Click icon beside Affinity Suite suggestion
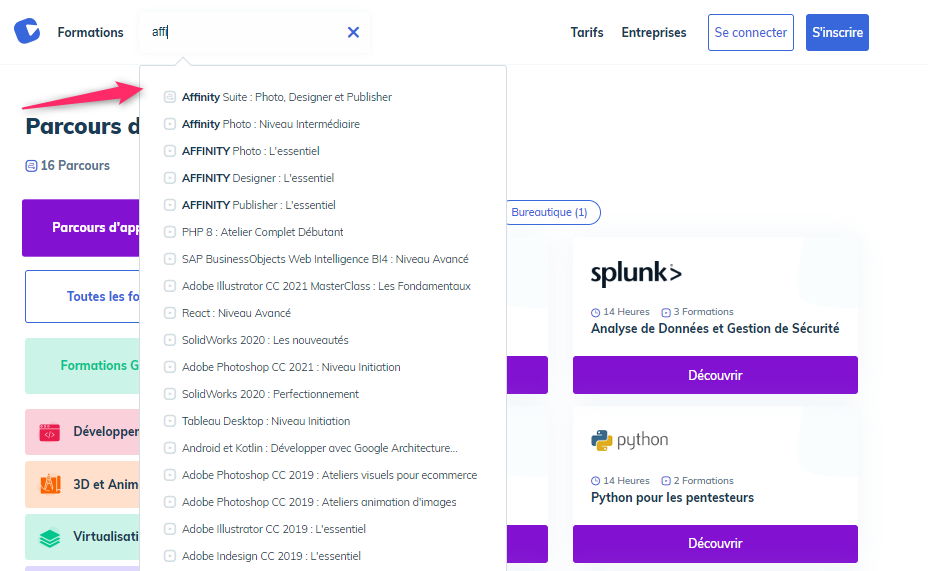 click(x=170, y=97)
